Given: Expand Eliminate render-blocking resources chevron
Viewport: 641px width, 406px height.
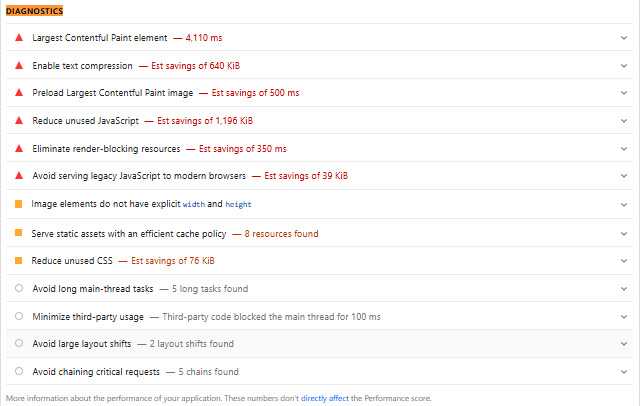Looking at the screenshot, I should coord(623,149).
